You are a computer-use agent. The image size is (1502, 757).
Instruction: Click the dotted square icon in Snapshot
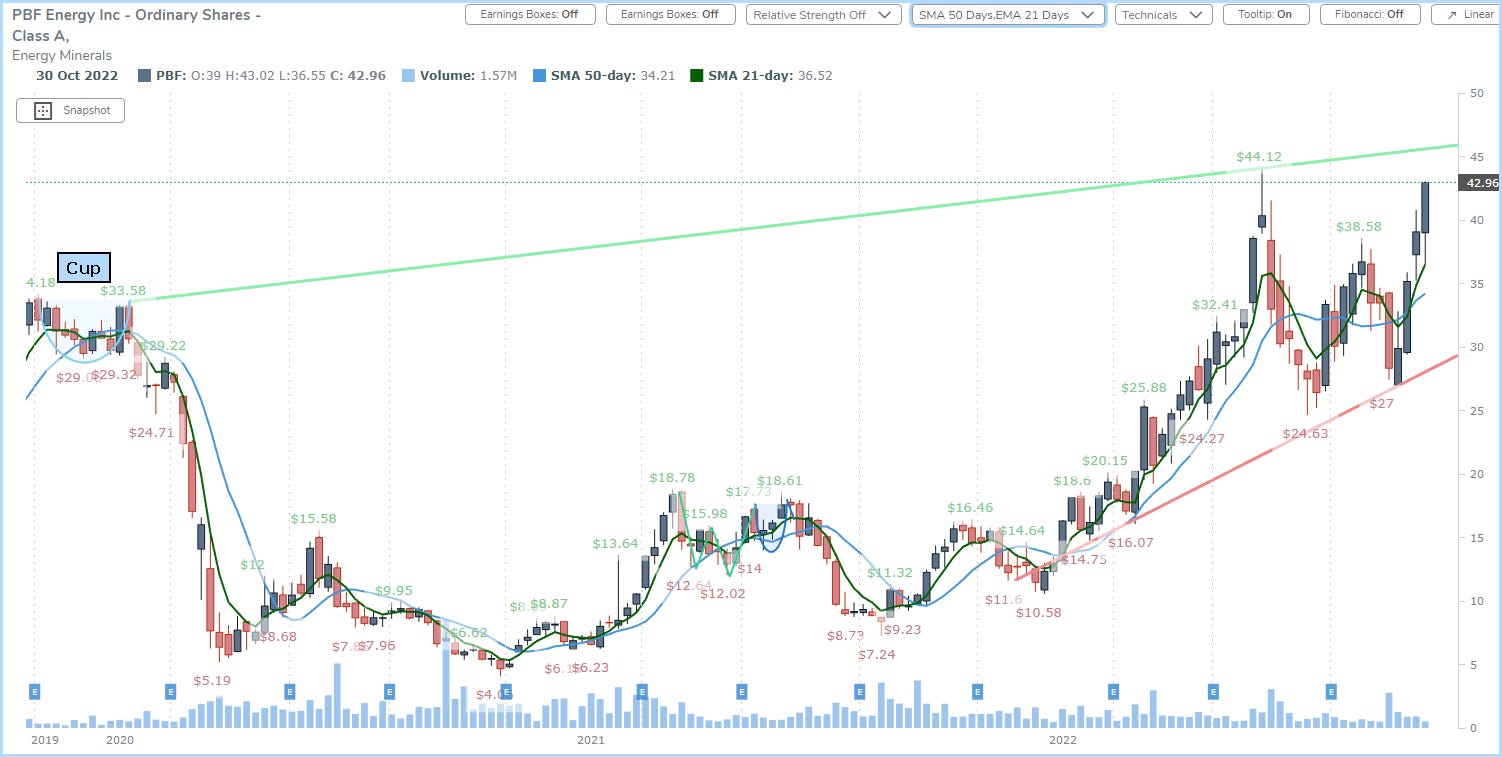pyautogui.click(x=43, y=110)
